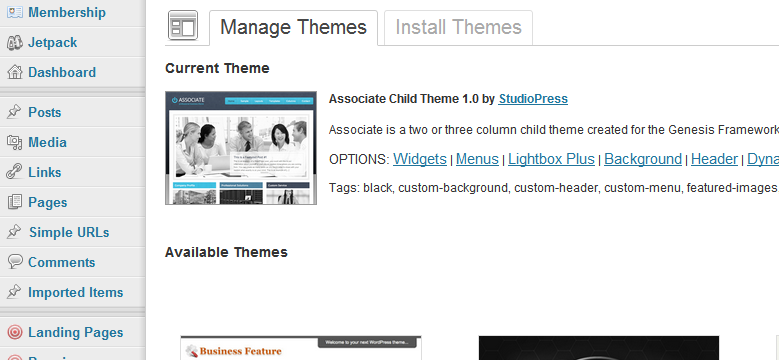Click the Comments speech bubble icon
This screenshot has height=360, width=779.
point(14,262)
